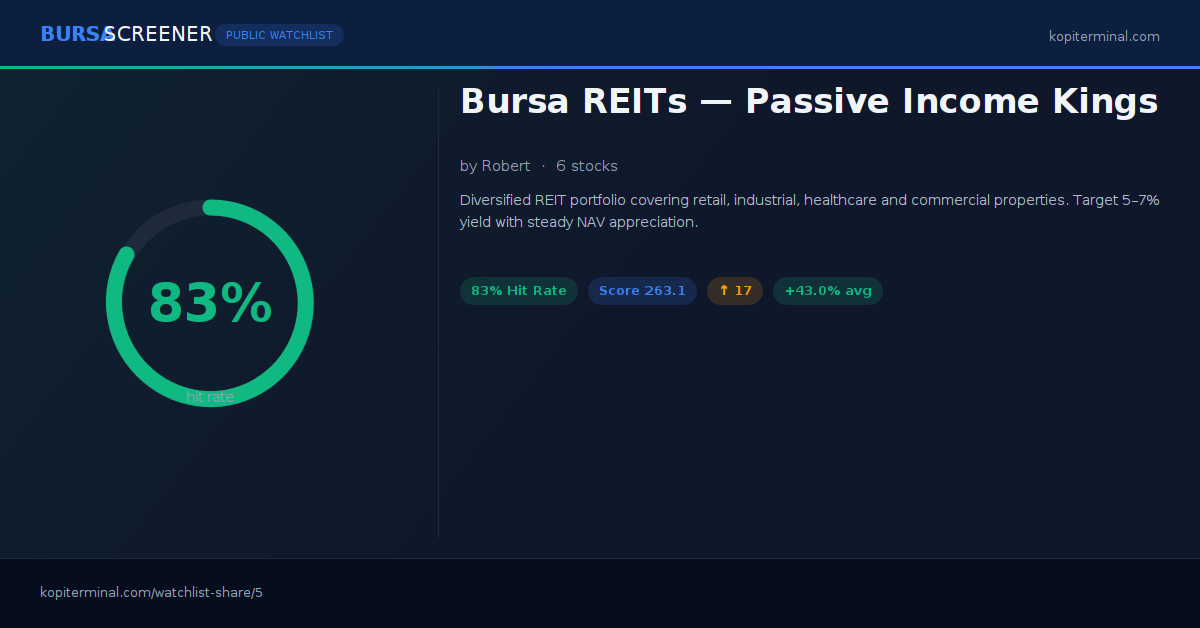The height and width of the screenshot is (628, 1200).
Task: Select the author name Robert
Action: [506, 166]
